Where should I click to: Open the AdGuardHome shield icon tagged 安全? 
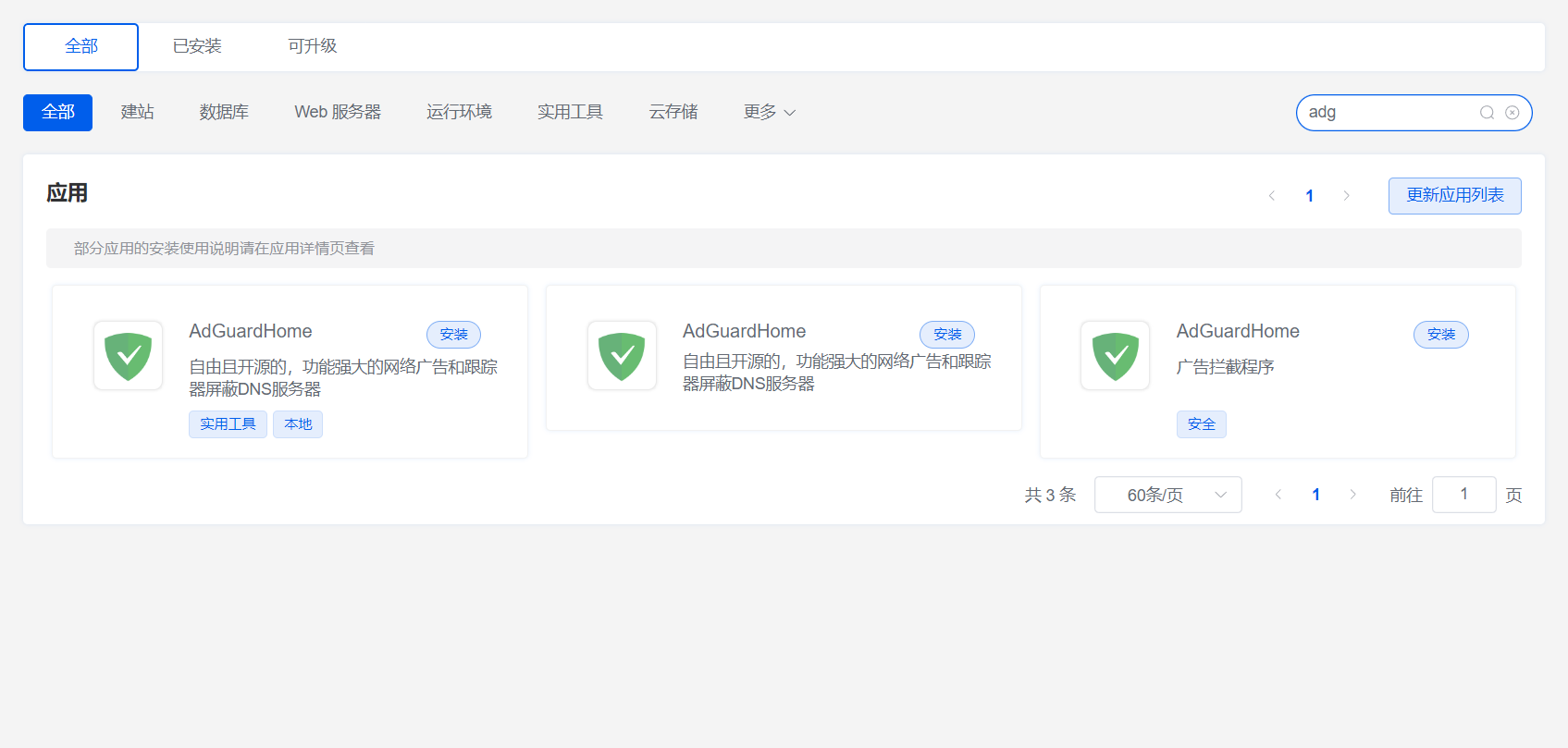tap(1116, 356)
